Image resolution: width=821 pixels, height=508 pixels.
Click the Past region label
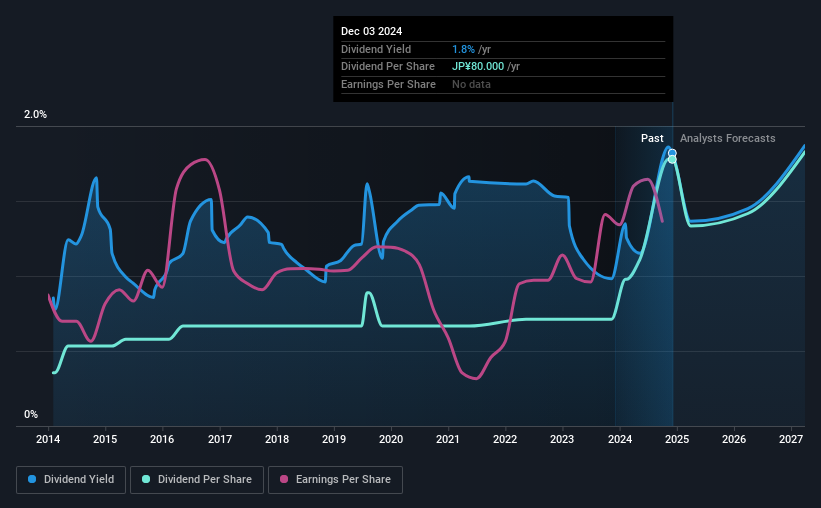(x=652, y=138)
